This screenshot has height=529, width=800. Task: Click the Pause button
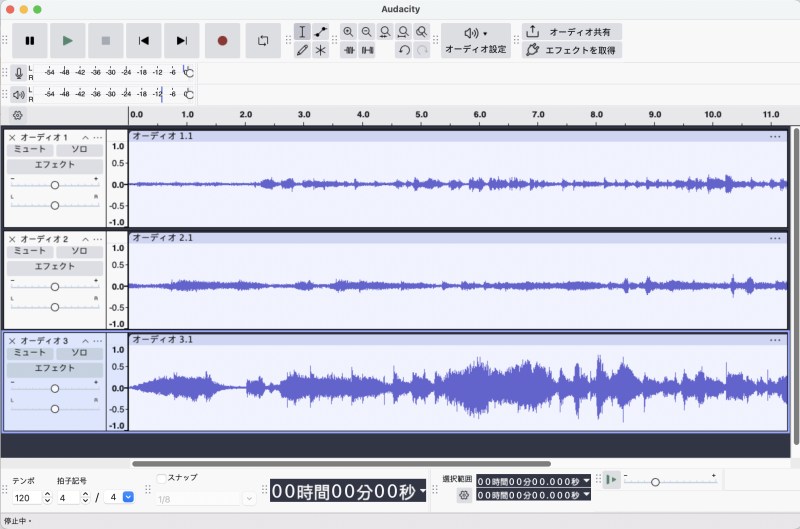30,41
